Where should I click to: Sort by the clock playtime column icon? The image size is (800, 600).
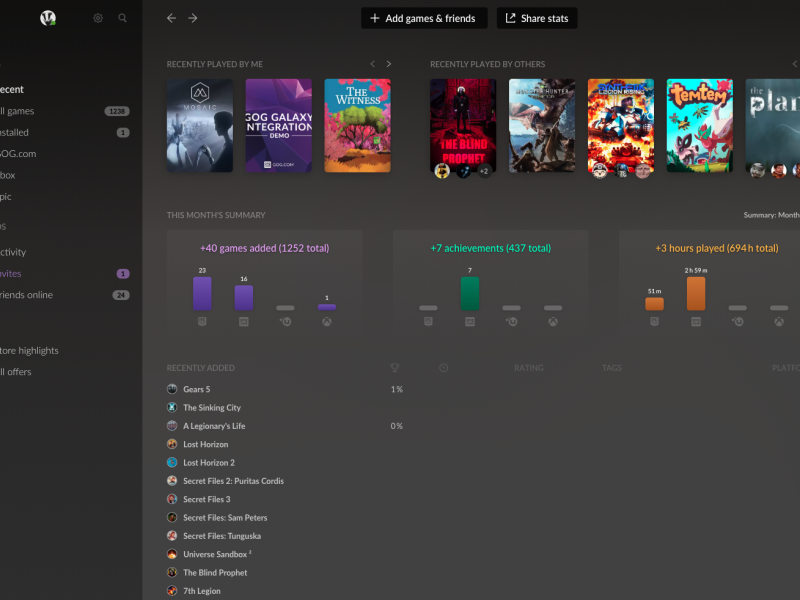443,368
